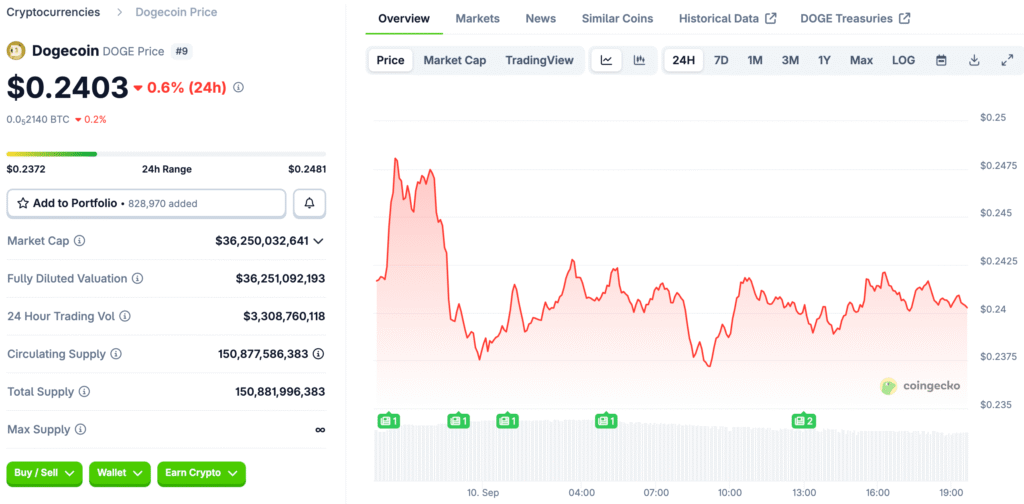
Task: Click the star in Add to Portfolio
Action: coord(23,203)
